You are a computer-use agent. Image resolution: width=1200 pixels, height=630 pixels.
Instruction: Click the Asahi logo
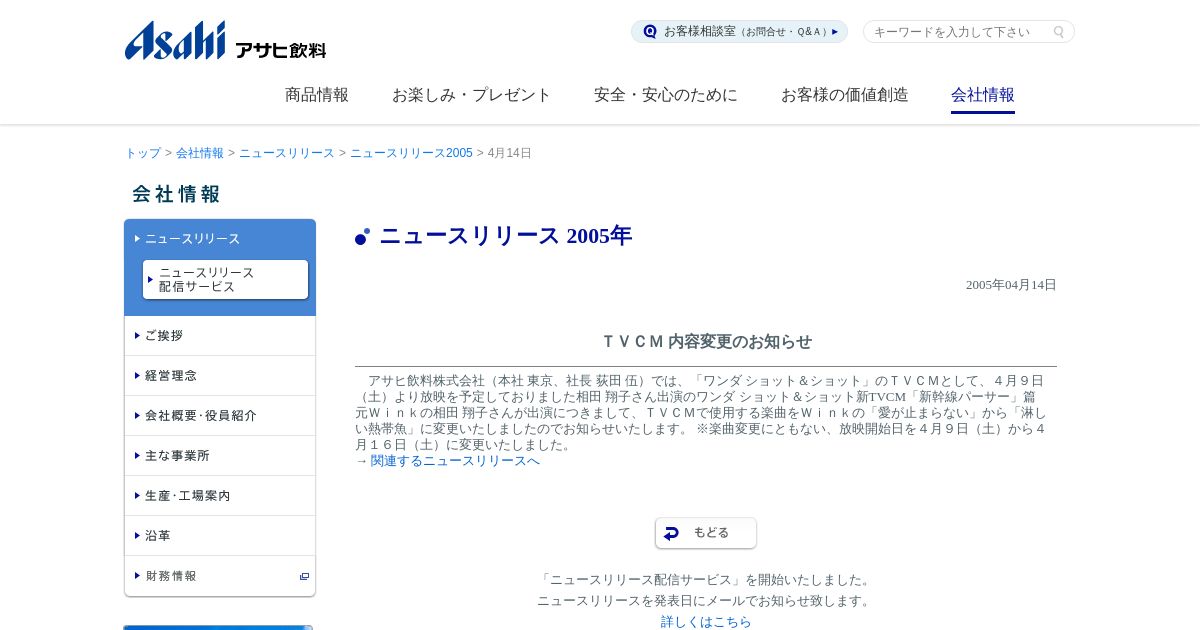(x=225, y=40)
